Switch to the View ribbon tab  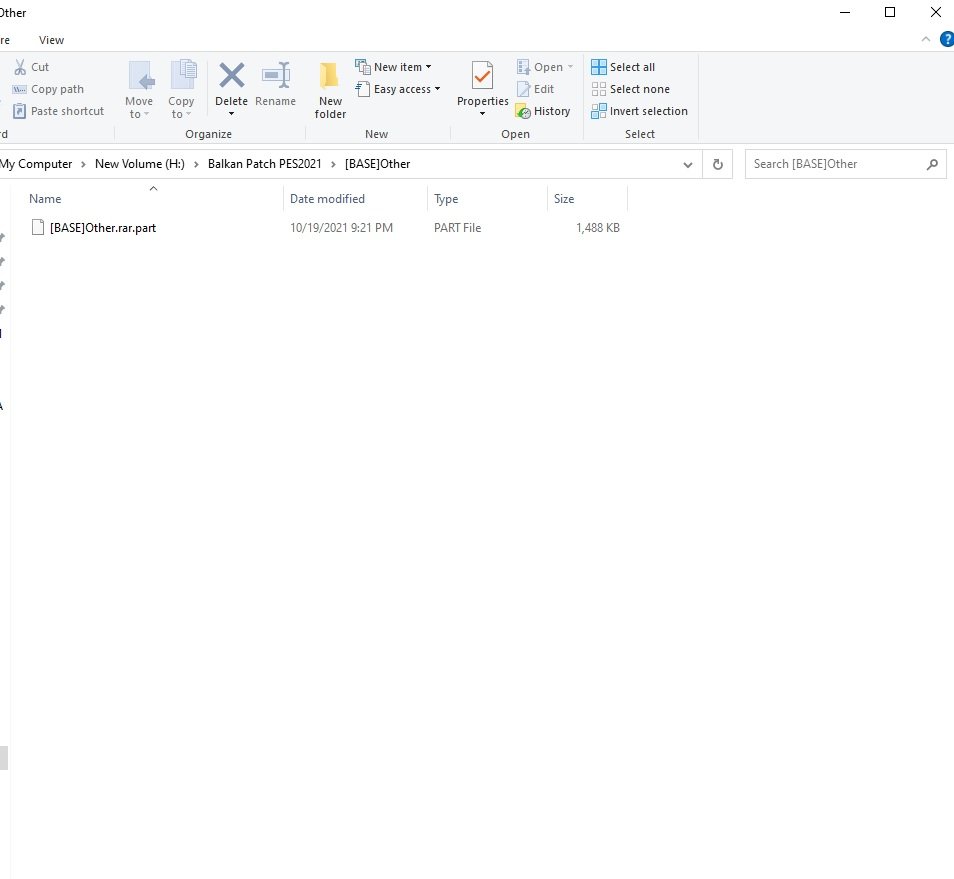pyautogui.click(x=51, y=40)
